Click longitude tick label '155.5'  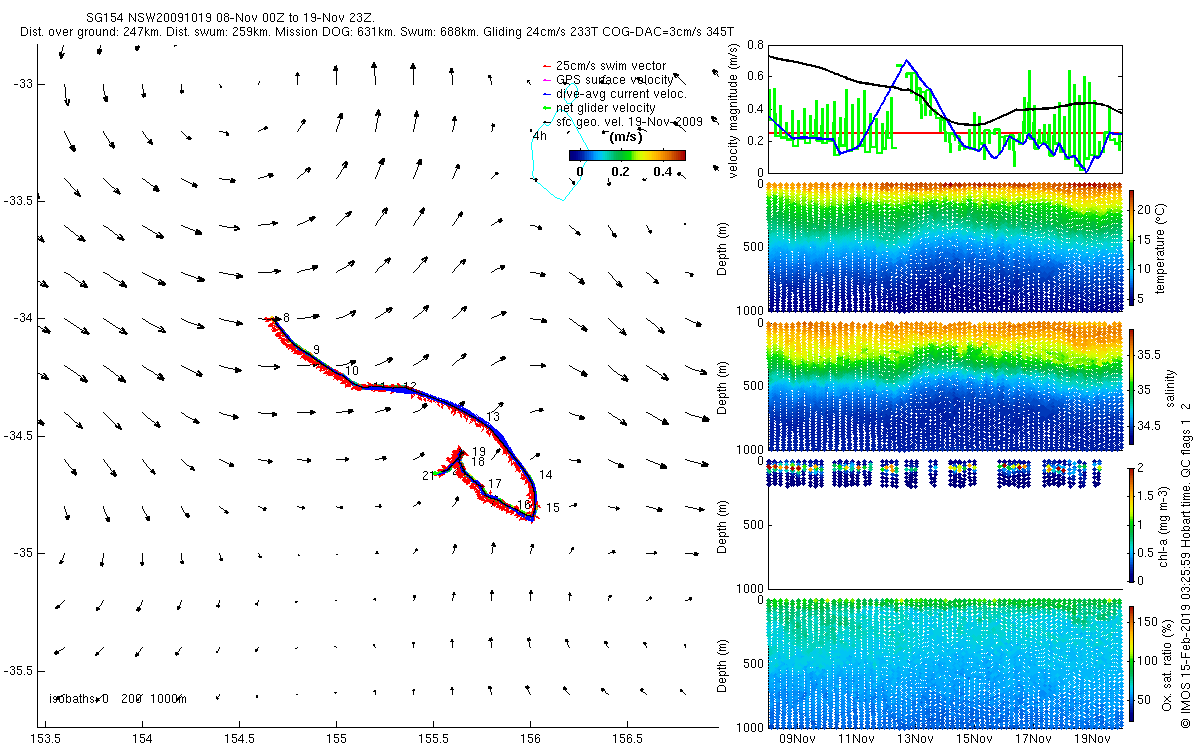[x=433, y=739]
